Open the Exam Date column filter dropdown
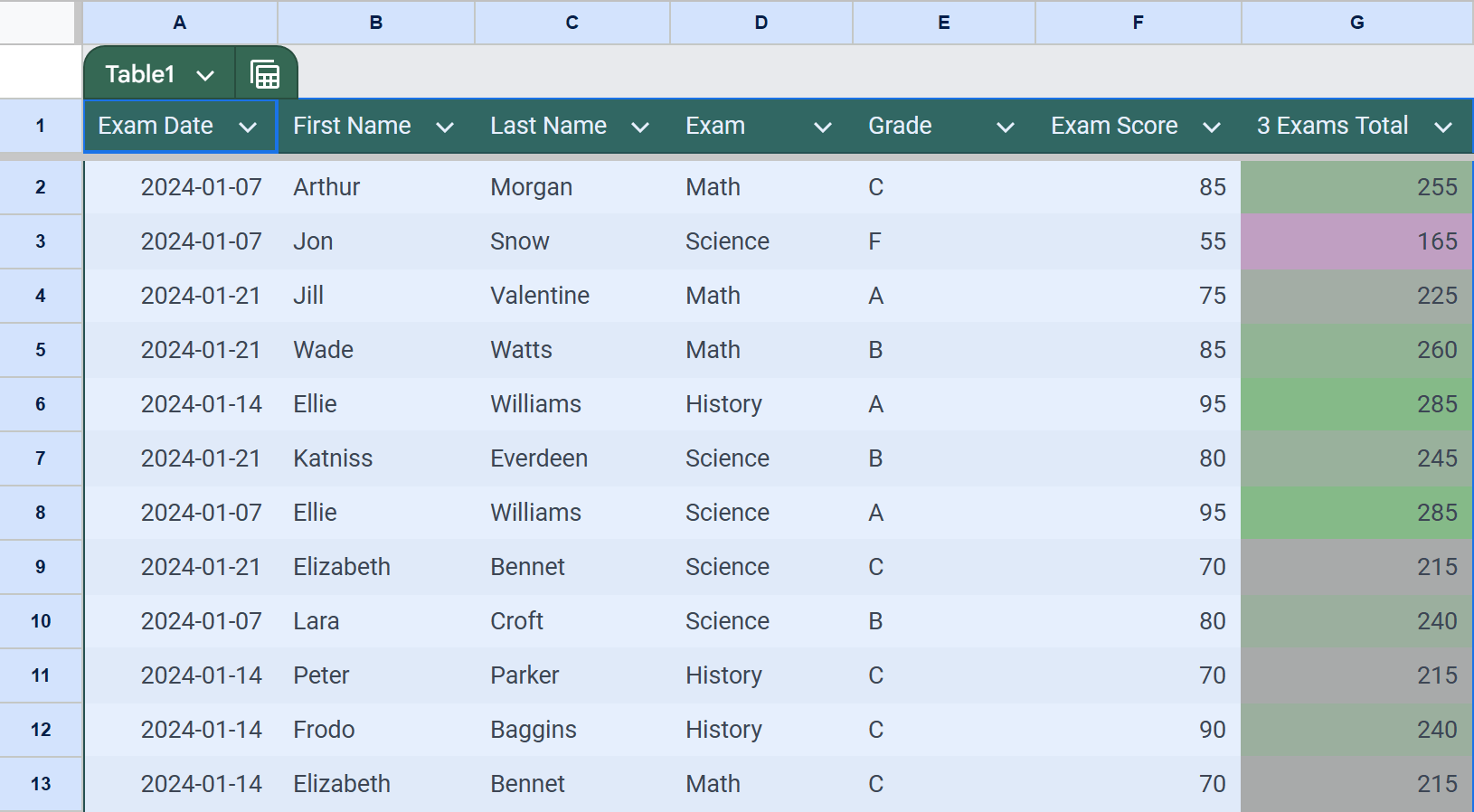1474x812 pixels. pos(248,127)
